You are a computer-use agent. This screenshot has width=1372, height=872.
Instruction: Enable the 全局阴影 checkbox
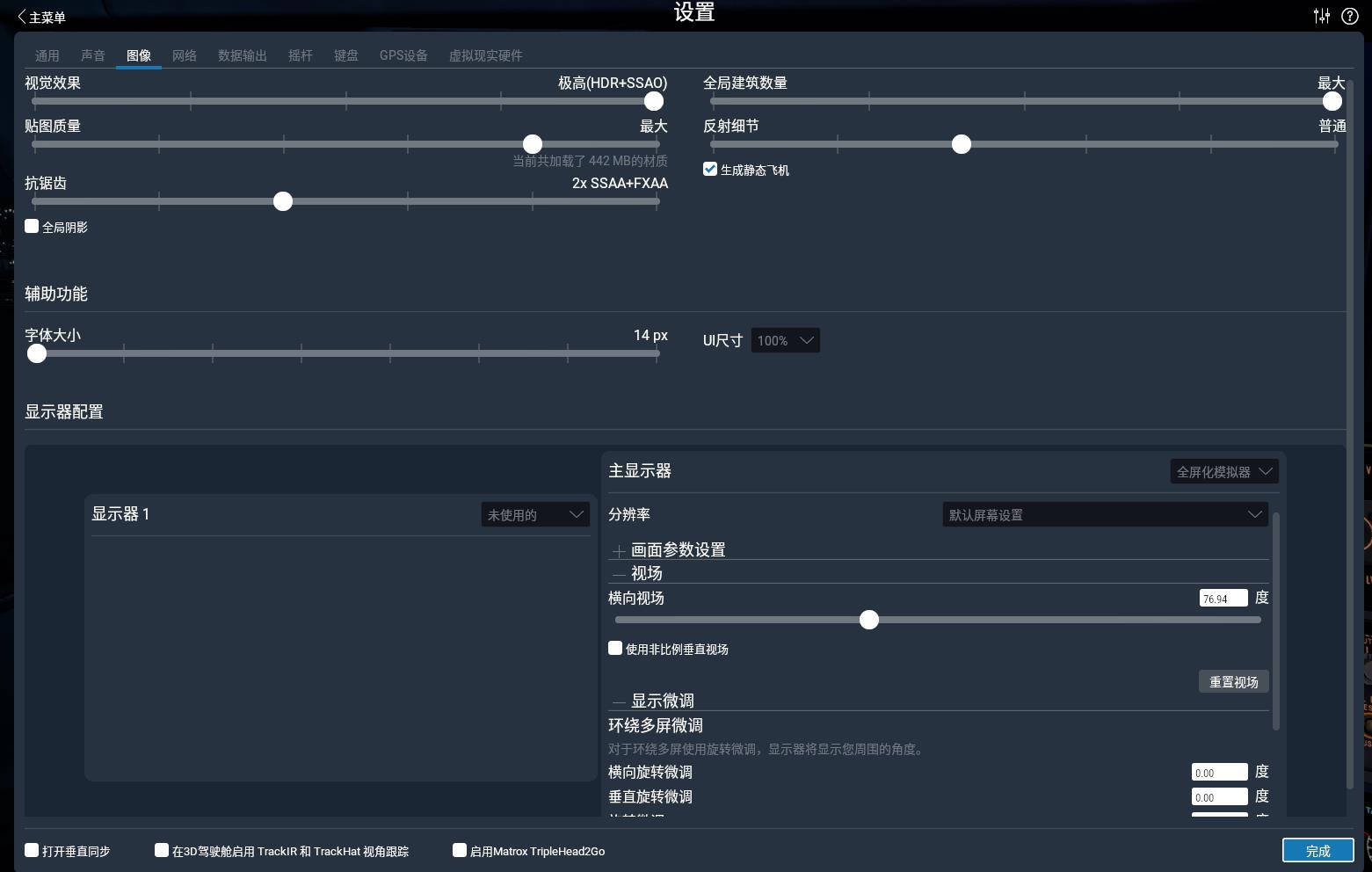coord(32,226)
